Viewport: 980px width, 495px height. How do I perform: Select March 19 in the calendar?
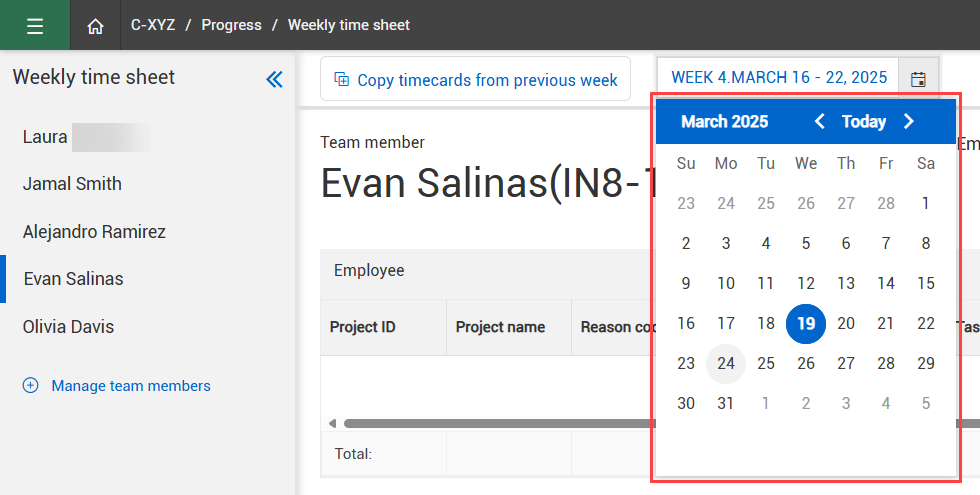[806, 323]
